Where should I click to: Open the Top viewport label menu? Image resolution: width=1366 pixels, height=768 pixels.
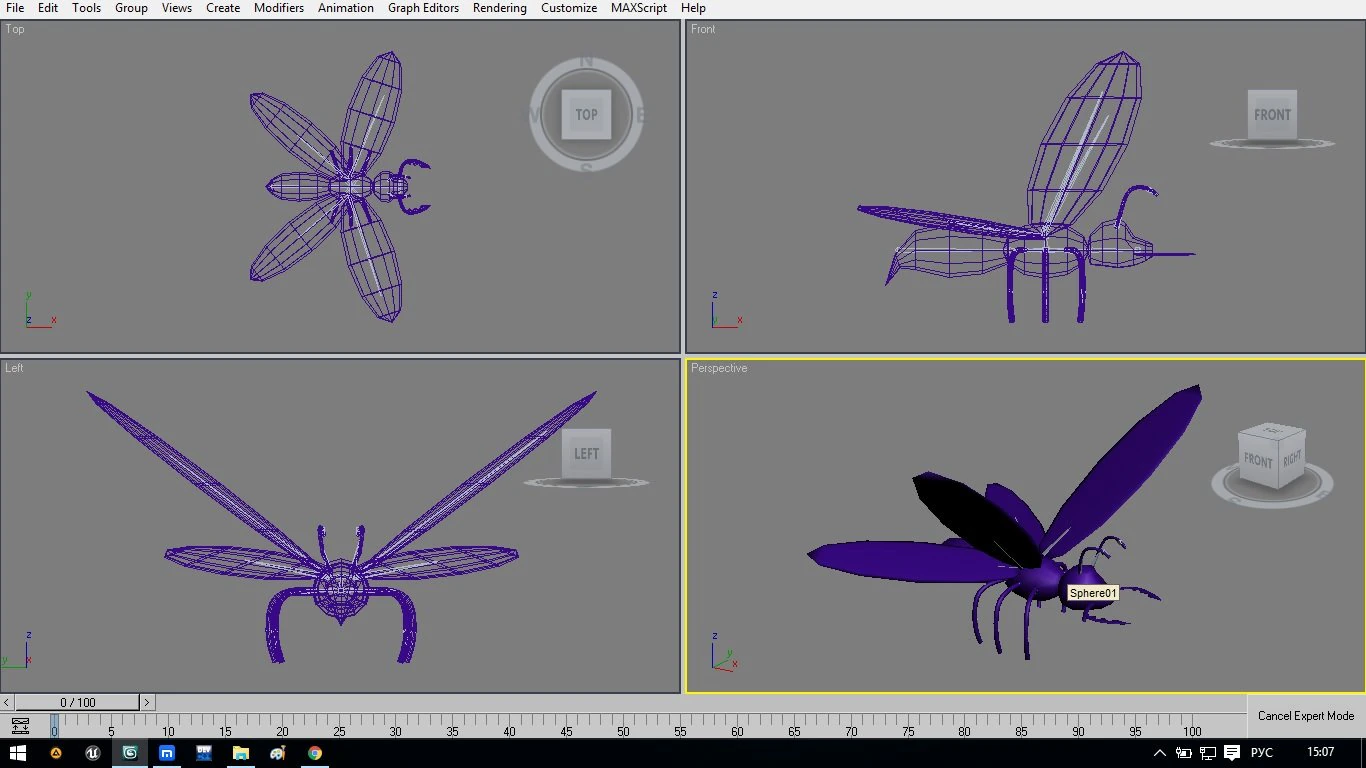(x=15, y=29)
